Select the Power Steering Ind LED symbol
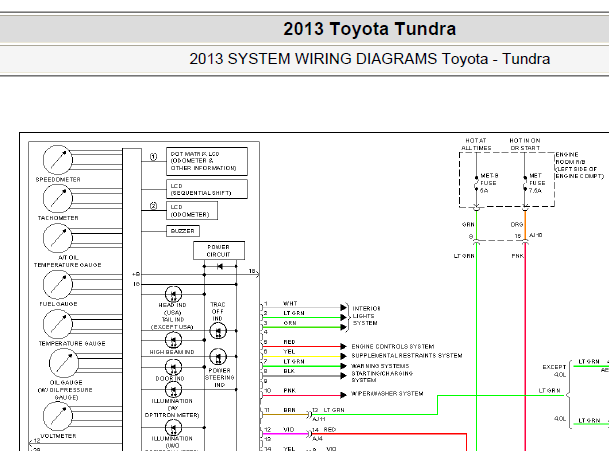609x451 pixels. pos(218,357)
